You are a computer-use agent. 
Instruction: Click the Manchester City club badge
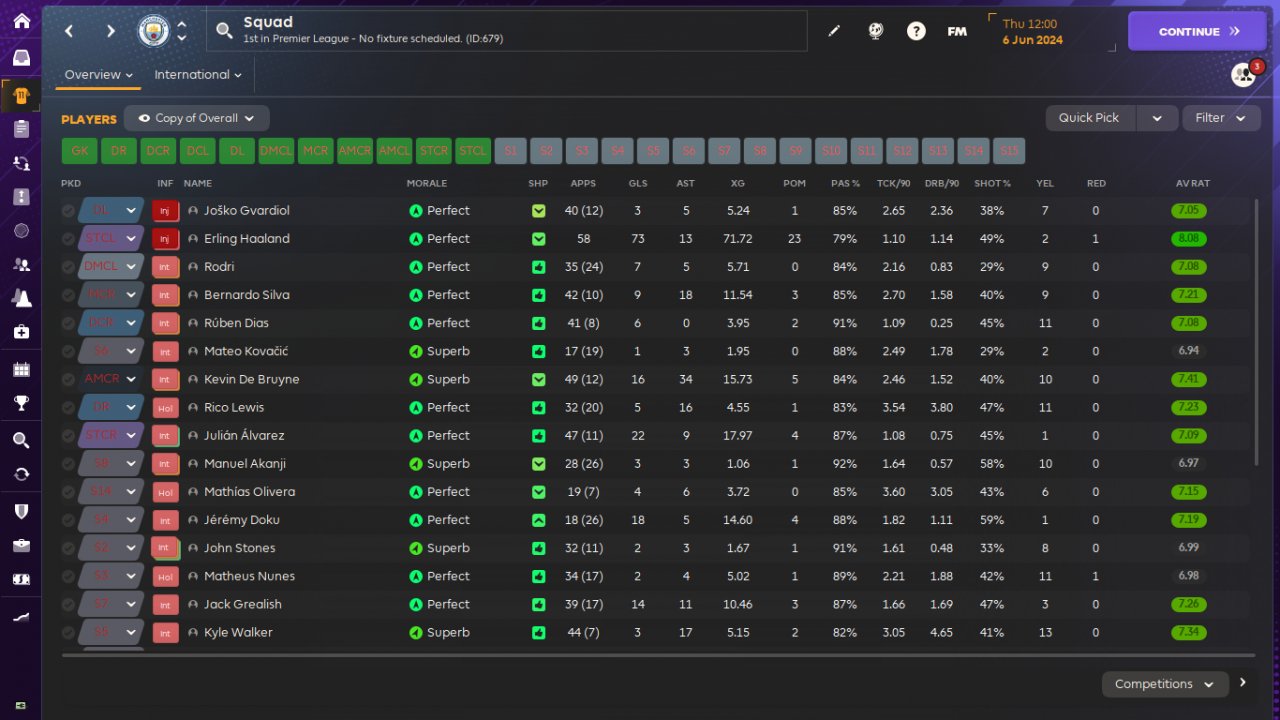point(153,31)
